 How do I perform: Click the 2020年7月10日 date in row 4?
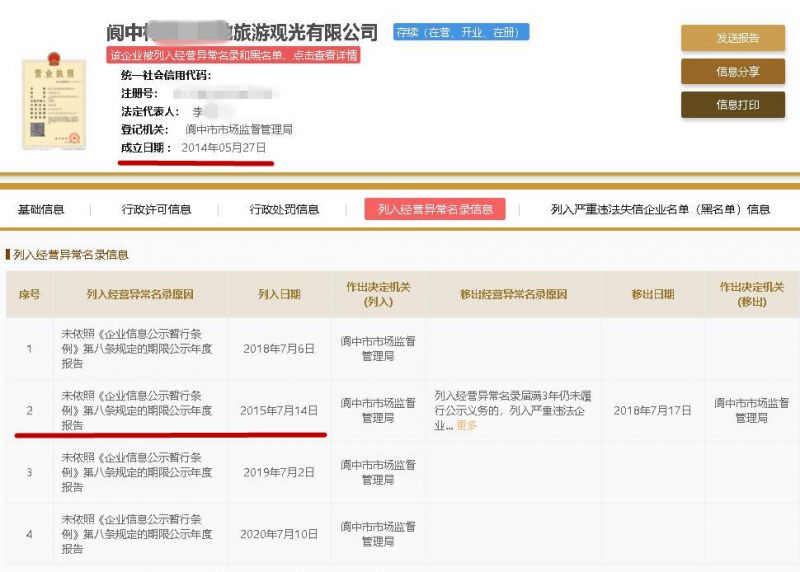tap(279, 534)
